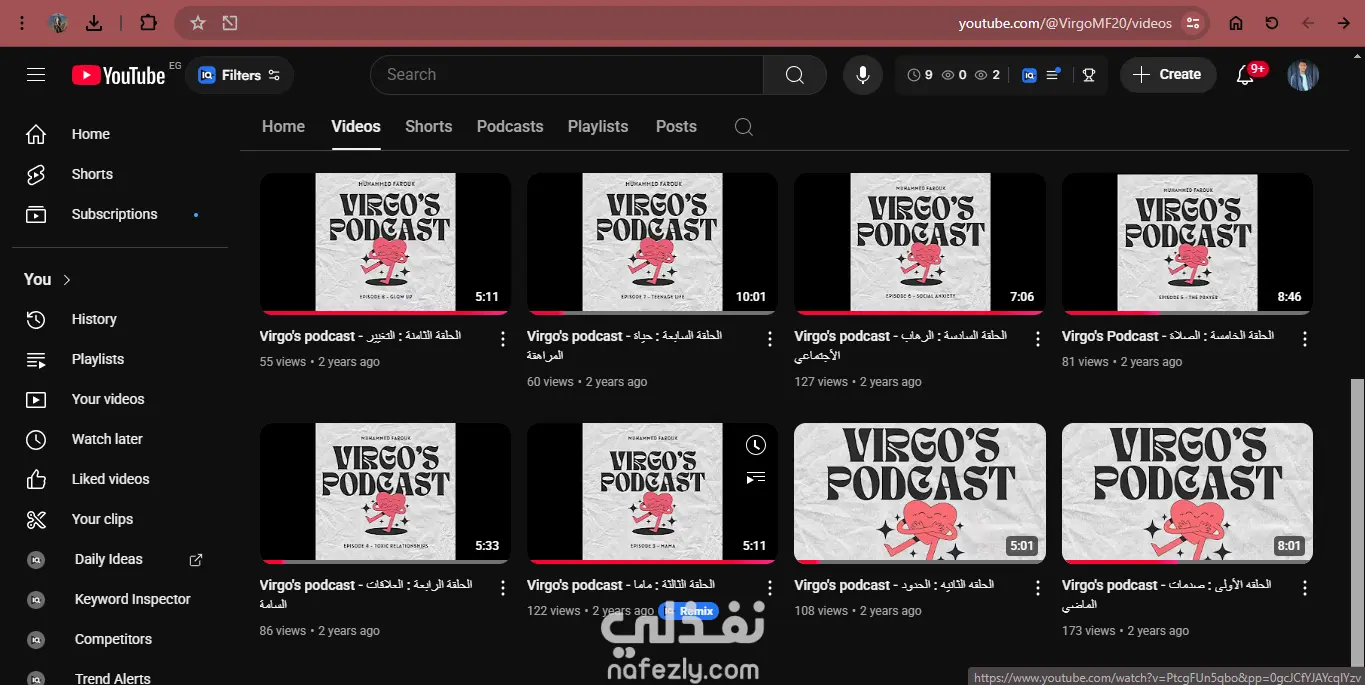Open Watch later in sidebar
This screenshot has height=685, width=1365.
(120, 439)
